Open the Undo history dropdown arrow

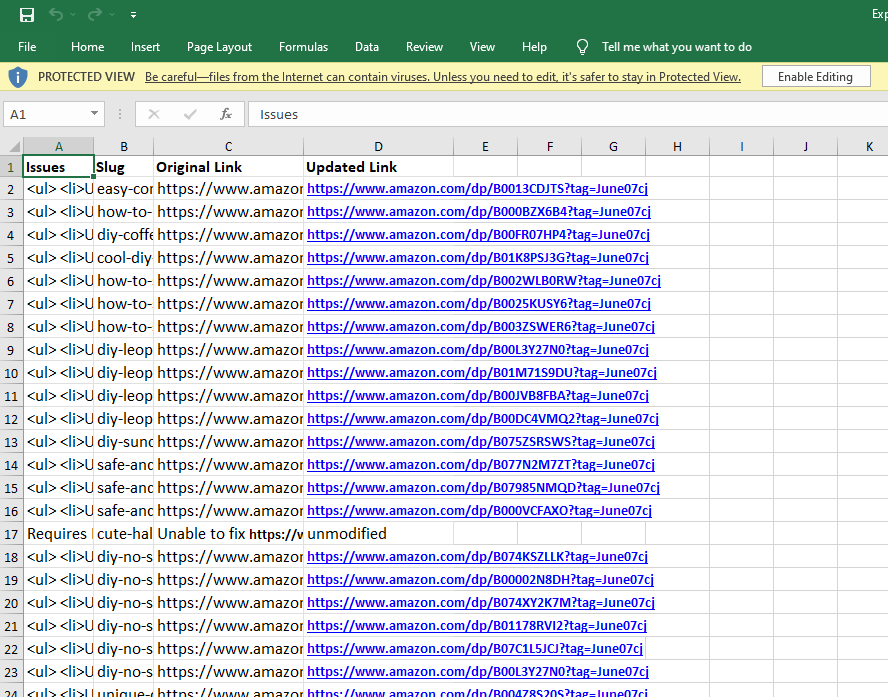(x=73, y=15)
